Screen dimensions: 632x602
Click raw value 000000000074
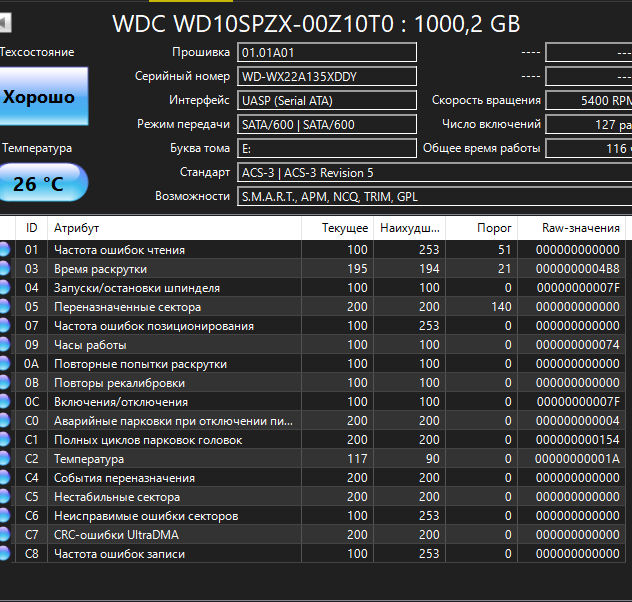578,345
